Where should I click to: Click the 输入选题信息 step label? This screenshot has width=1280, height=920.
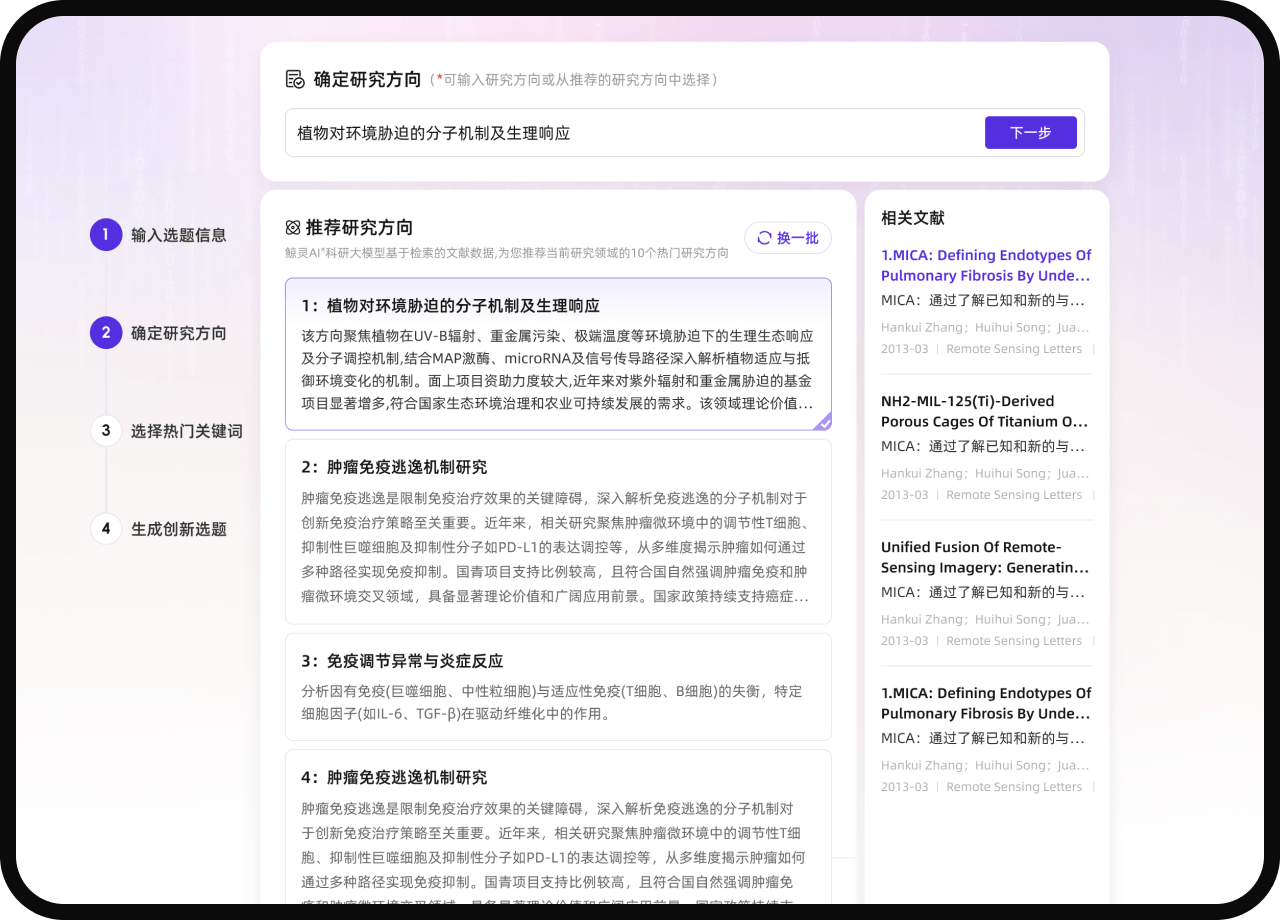178,235
